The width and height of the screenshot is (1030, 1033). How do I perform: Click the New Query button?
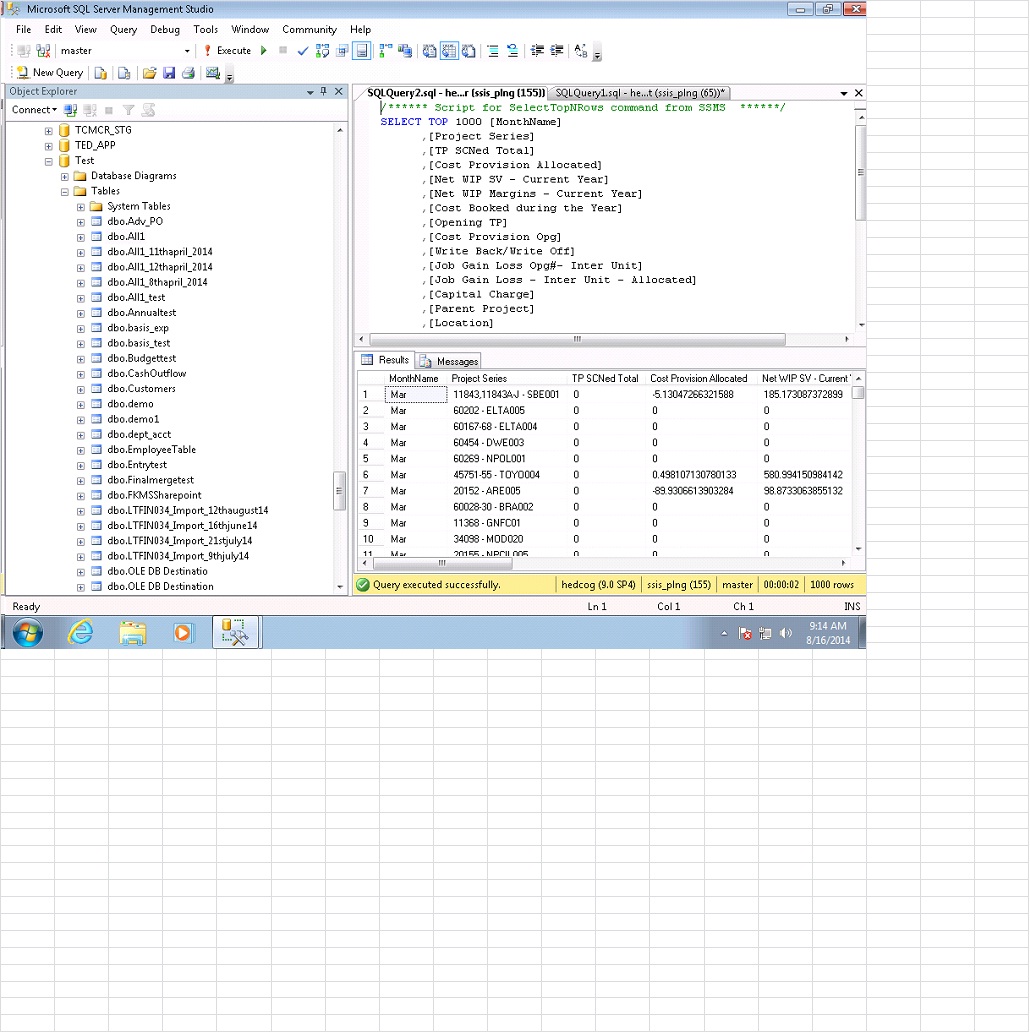pyautogui.click(x=50, y=73)
